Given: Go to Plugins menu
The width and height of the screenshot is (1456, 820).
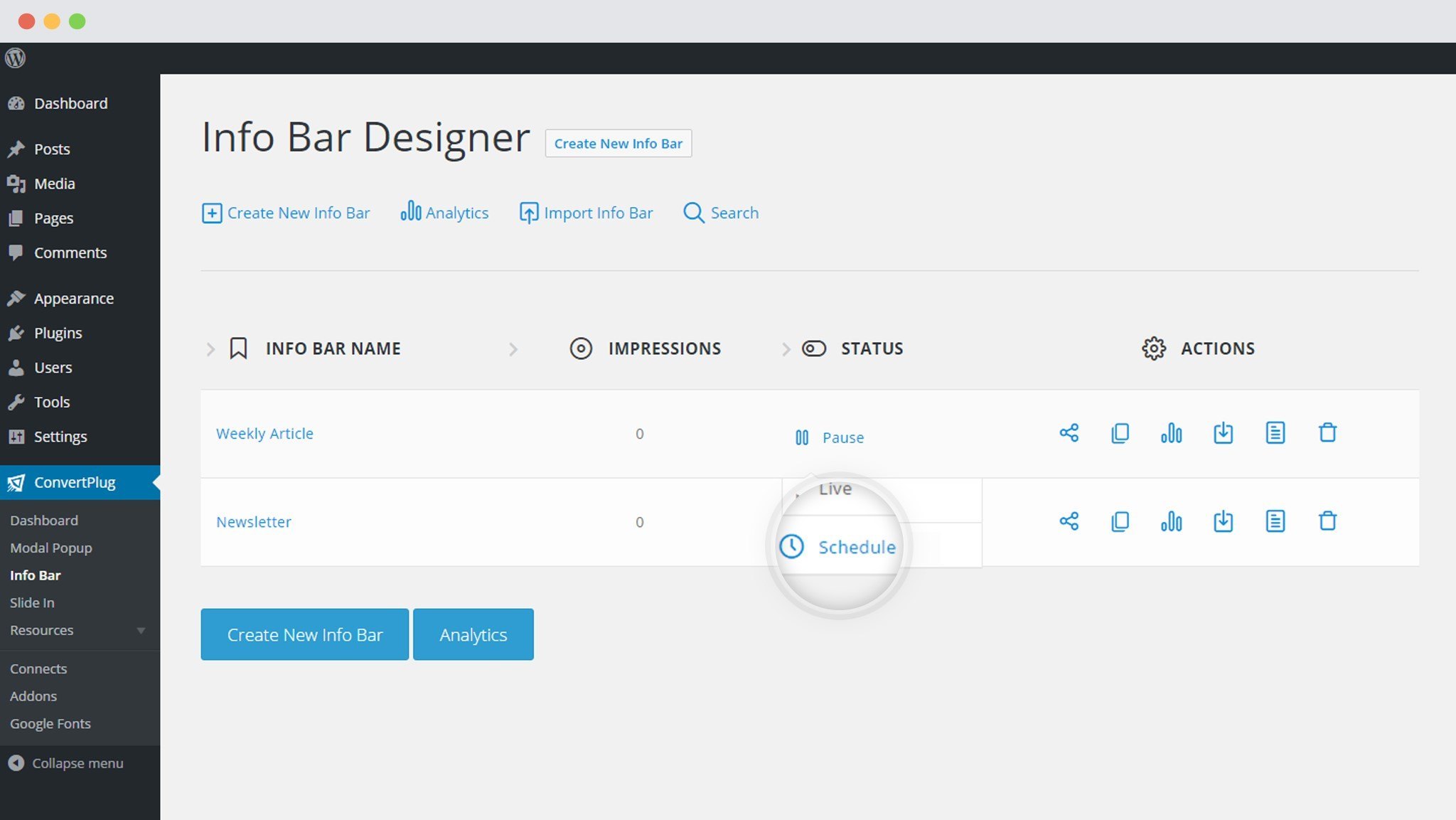Looking at the screenshot, I should point(58,333).
